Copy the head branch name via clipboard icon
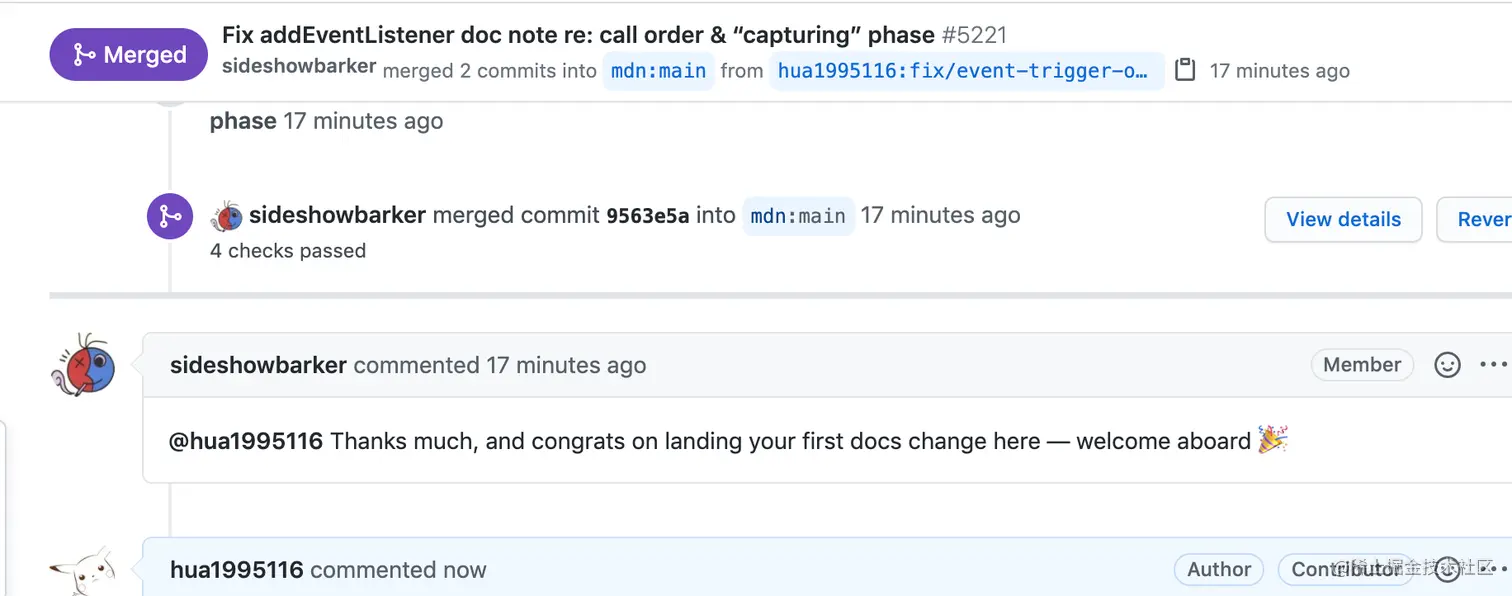 [1185, 70]
